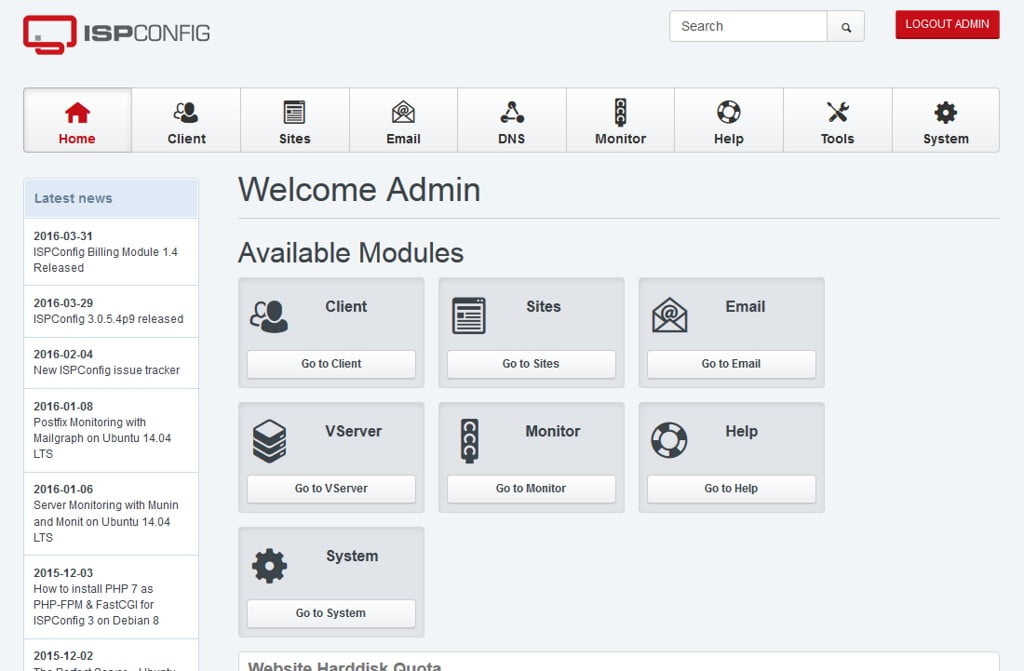Image resolution: width=1024 pixels, height=671 pixels.
Task: Click the Sites browser window module icon
Action: click(x=468, y=315)
